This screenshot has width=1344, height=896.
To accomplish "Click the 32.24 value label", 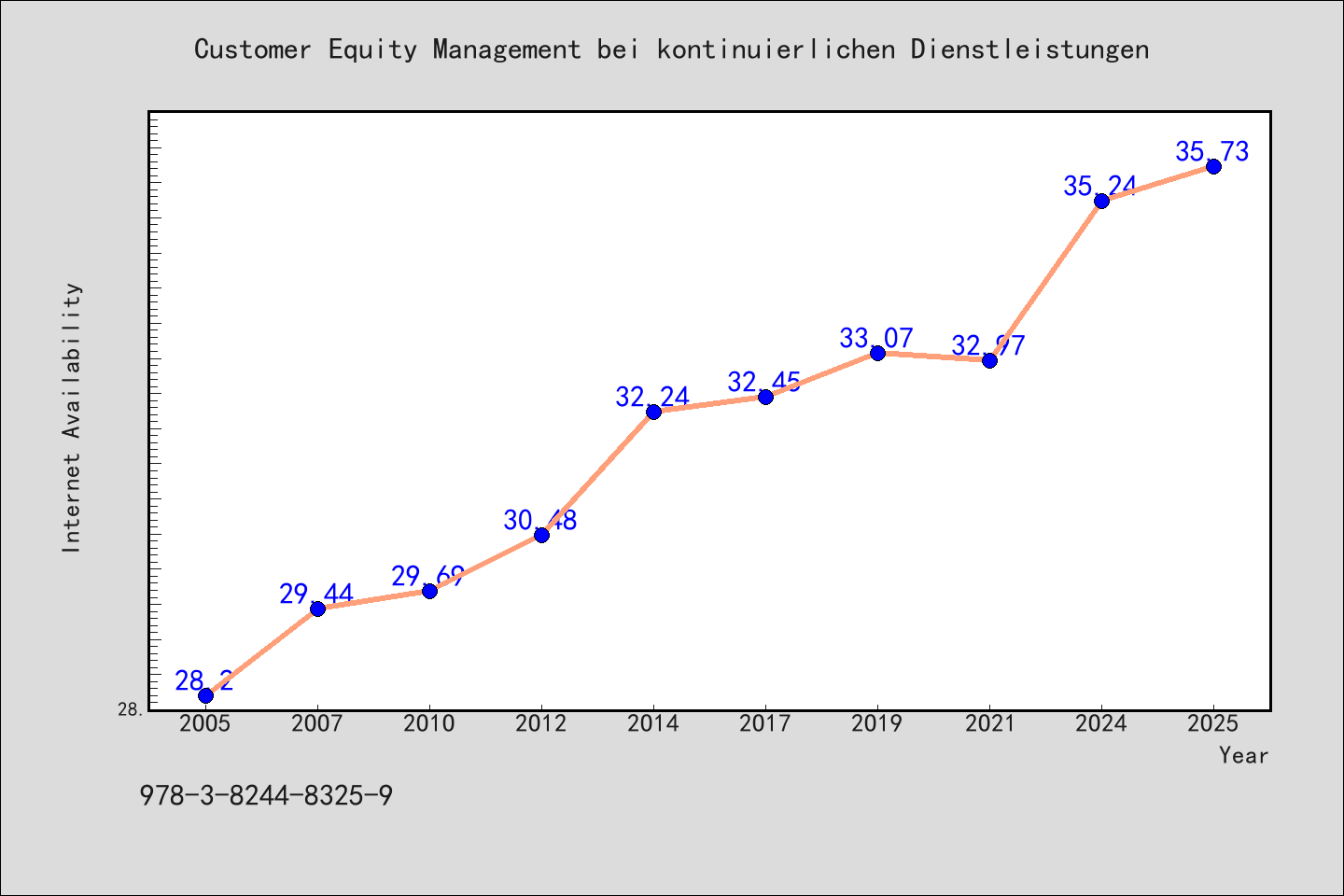I will pos(652,397).
